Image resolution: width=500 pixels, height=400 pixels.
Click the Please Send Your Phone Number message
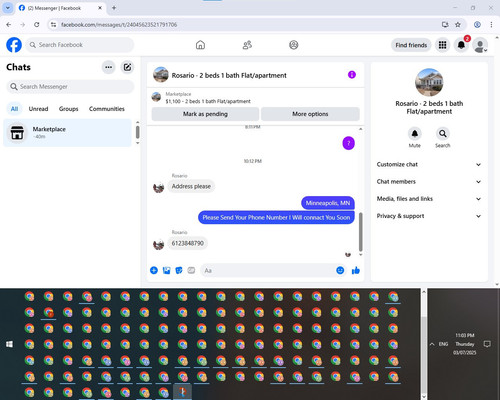click(x=276, y=218)
